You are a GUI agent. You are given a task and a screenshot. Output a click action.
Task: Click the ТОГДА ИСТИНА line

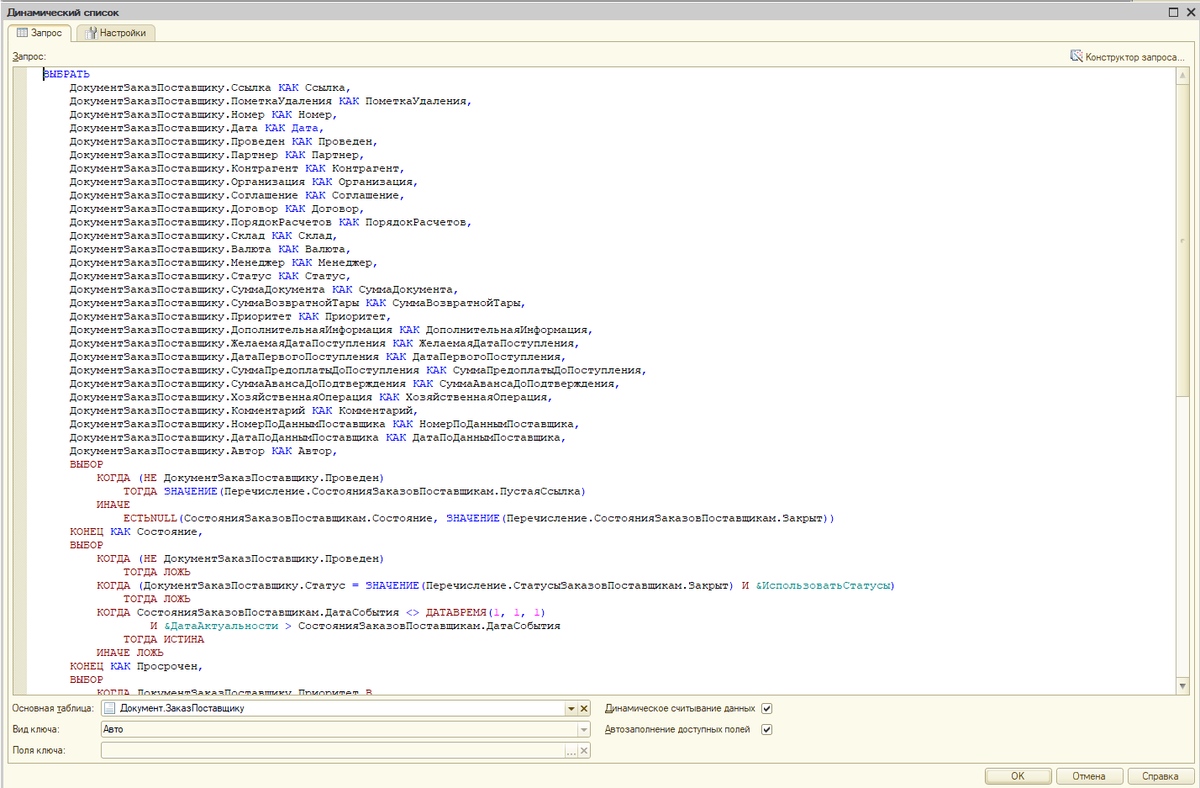tap(163, 638)
